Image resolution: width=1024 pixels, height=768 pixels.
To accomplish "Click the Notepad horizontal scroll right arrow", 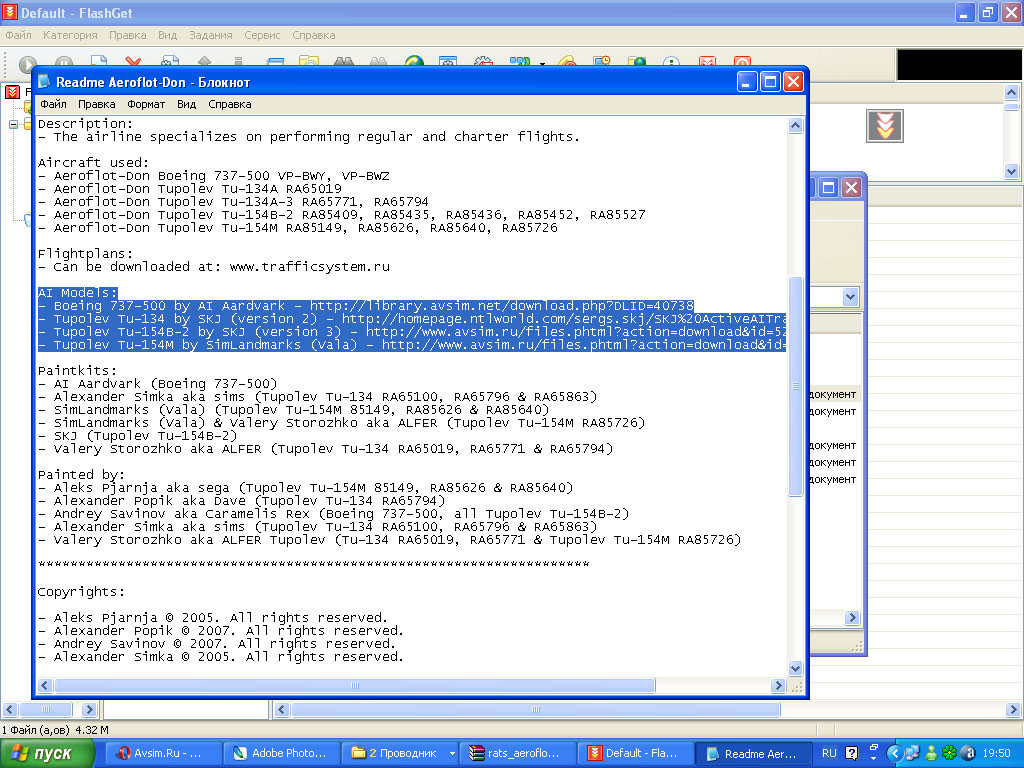I will coord(778,686).
